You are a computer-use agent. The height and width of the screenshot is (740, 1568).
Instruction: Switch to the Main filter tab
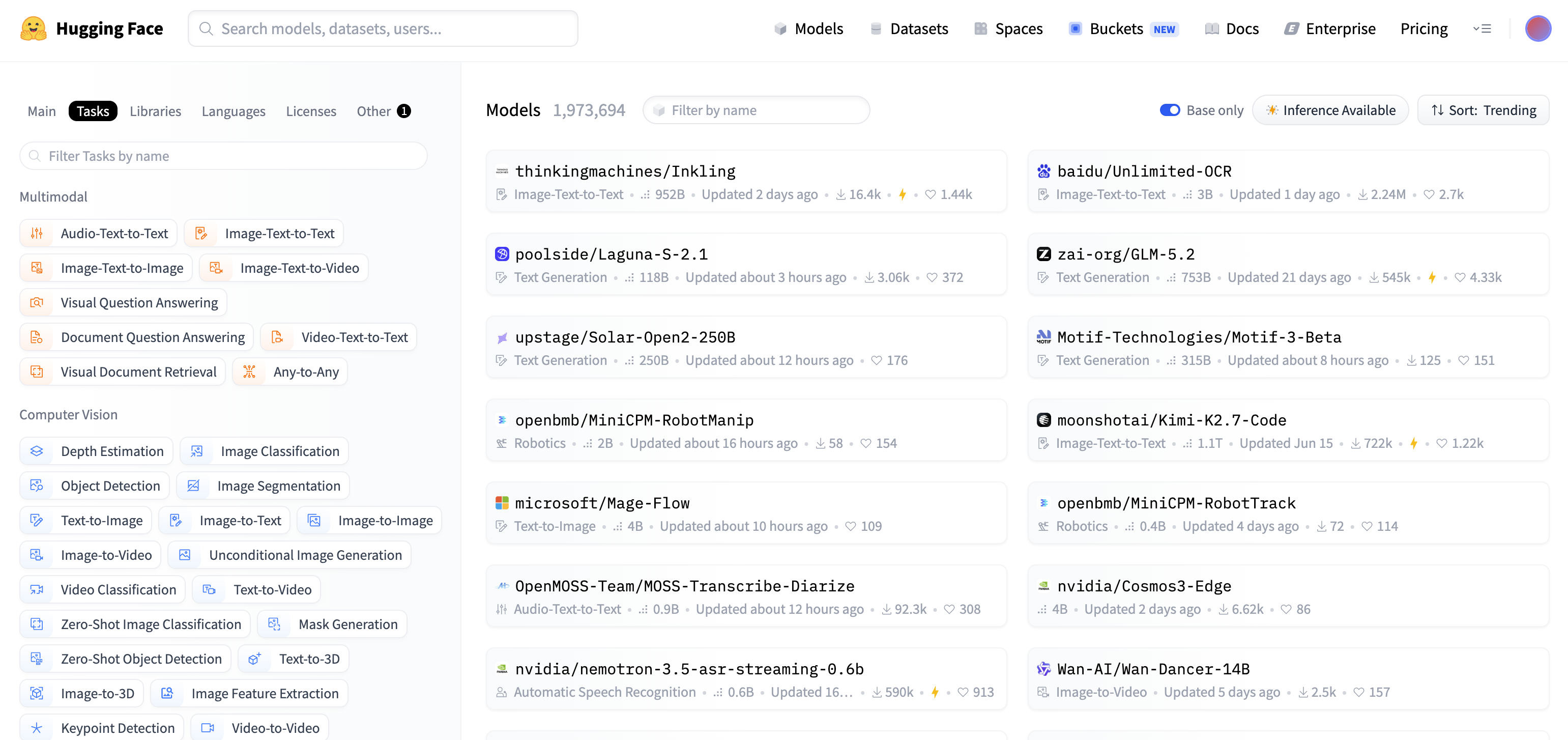pyautogui.click(x=41, y=111)
